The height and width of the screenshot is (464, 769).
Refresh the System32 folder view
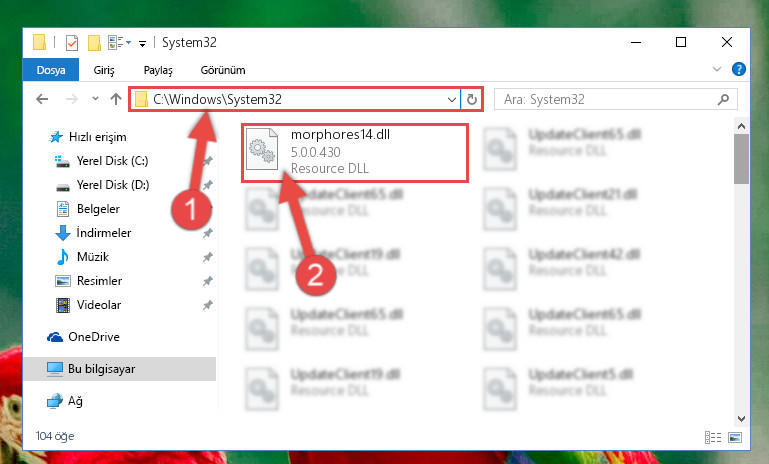pos(472,100)
